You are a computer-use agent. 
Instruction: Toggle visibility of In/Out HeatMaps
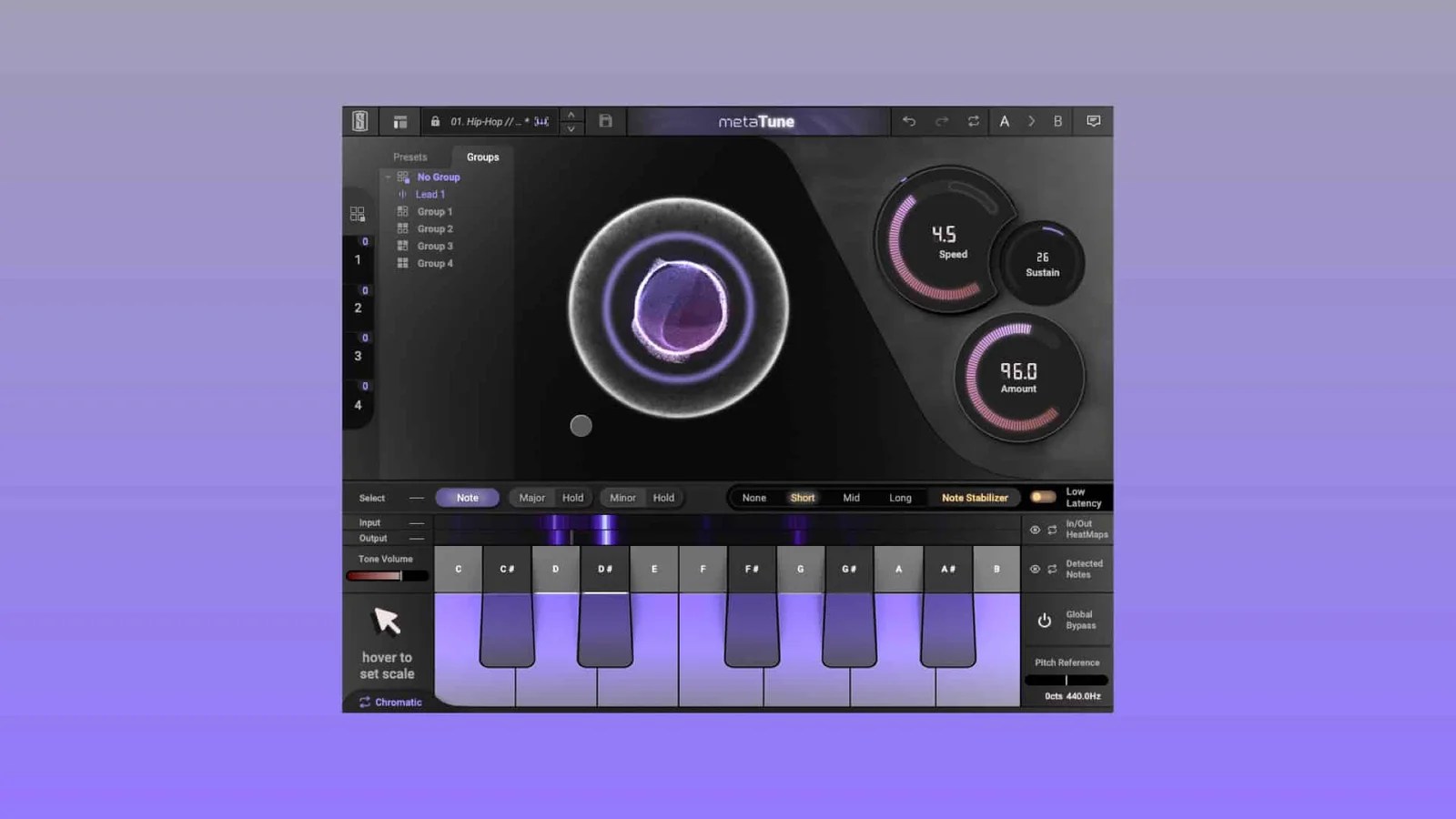tap(1036, 530)
